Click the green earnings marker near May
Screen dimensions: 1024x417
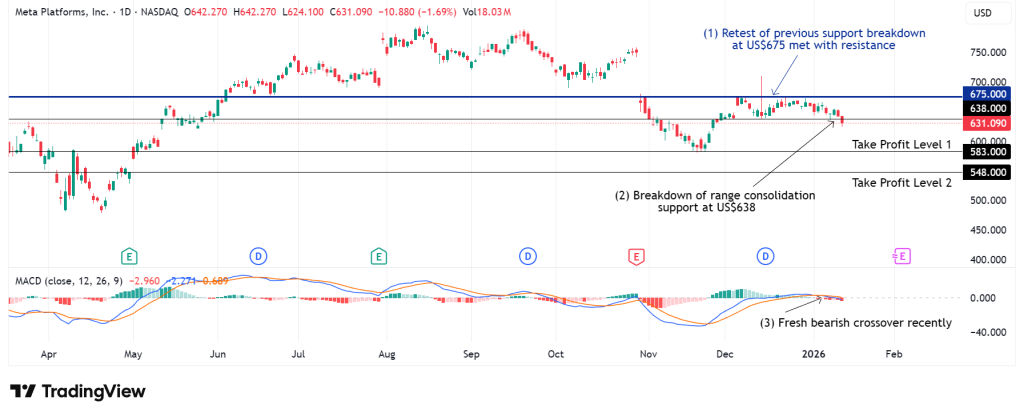point(128,256)
